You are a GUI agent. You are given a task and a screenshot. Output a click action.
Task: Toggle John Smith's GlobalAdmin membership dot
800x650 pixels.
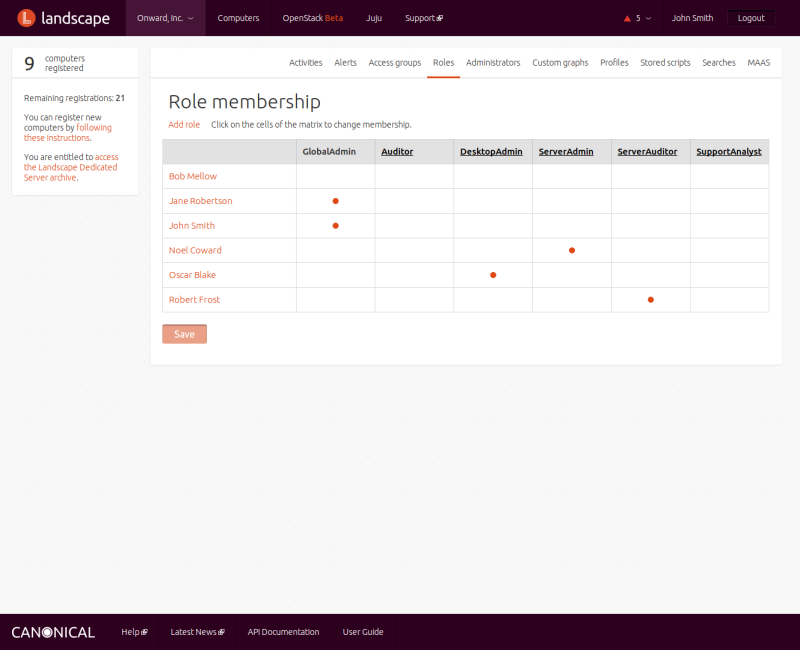[x=336, y=226]
